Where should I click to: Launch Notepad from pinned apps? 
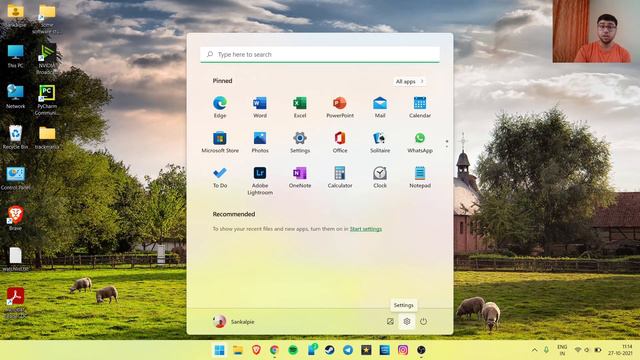(420, 177)
